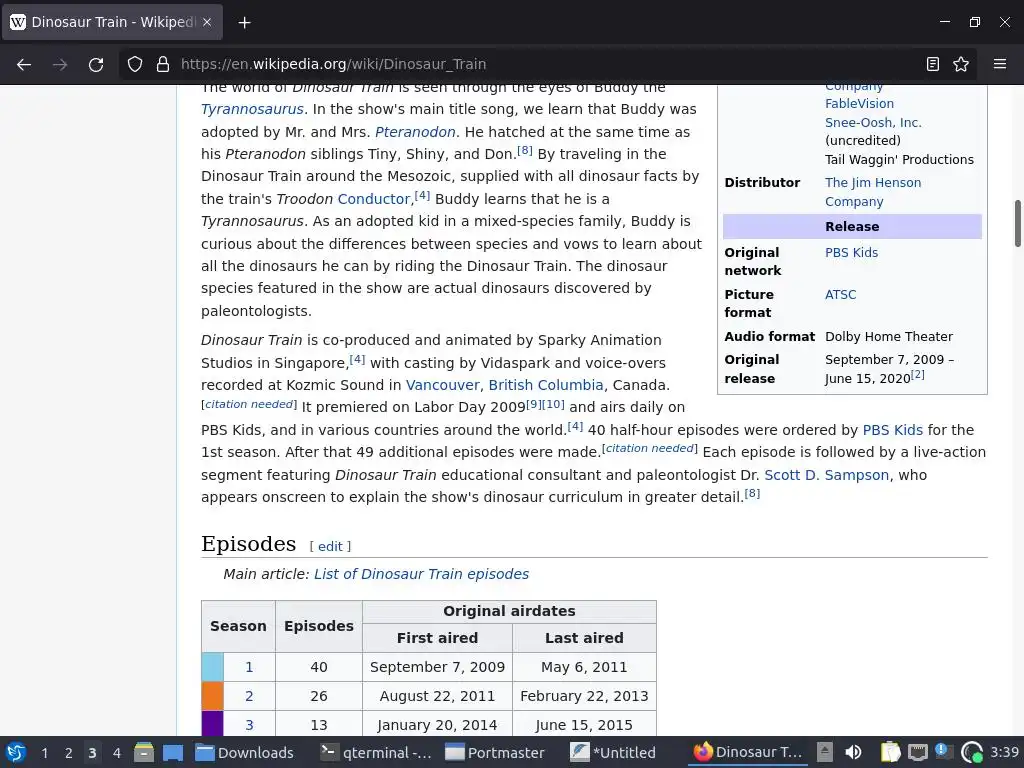Click footnote [9] after Labor Day 2009
Viewport: 1024px width, 768px height.
(x=534, y=404)
